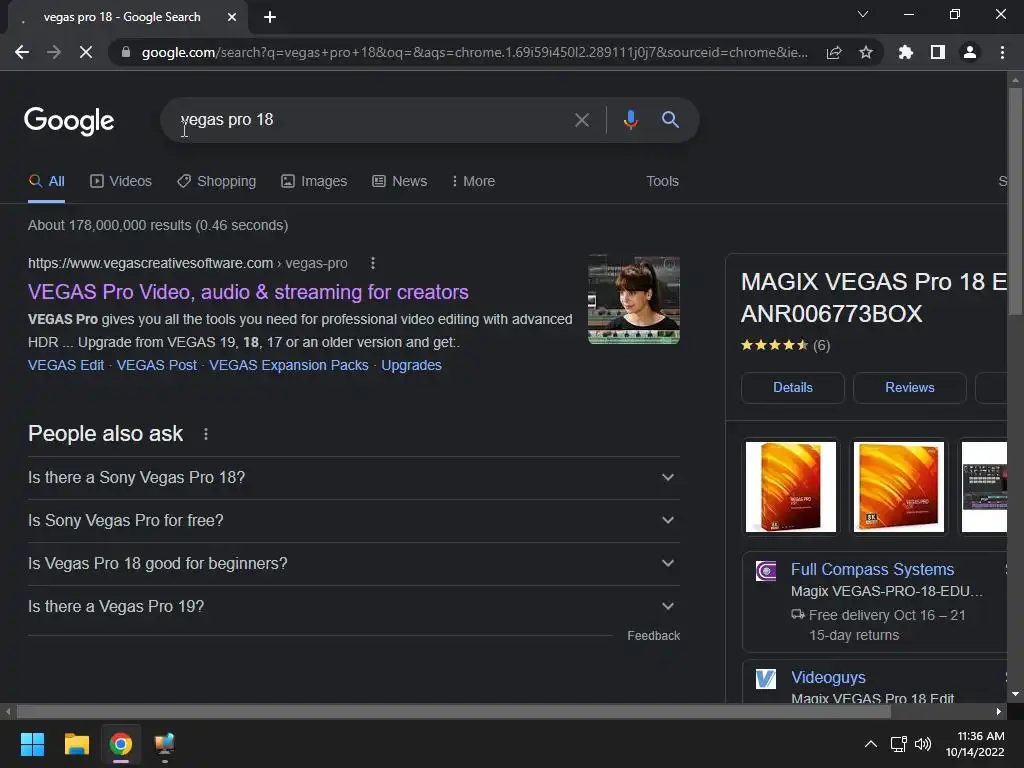Image resolution: width=1024 pixels, height=768 pixels.
Task: Submit search with magnifier icon
Action: [670, 120]
